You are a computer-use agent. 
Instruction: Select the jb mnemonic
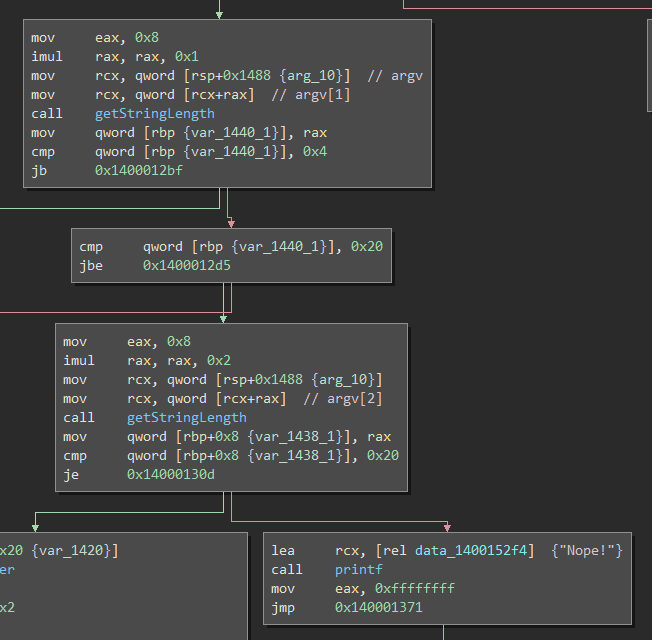tap(39, 170)
